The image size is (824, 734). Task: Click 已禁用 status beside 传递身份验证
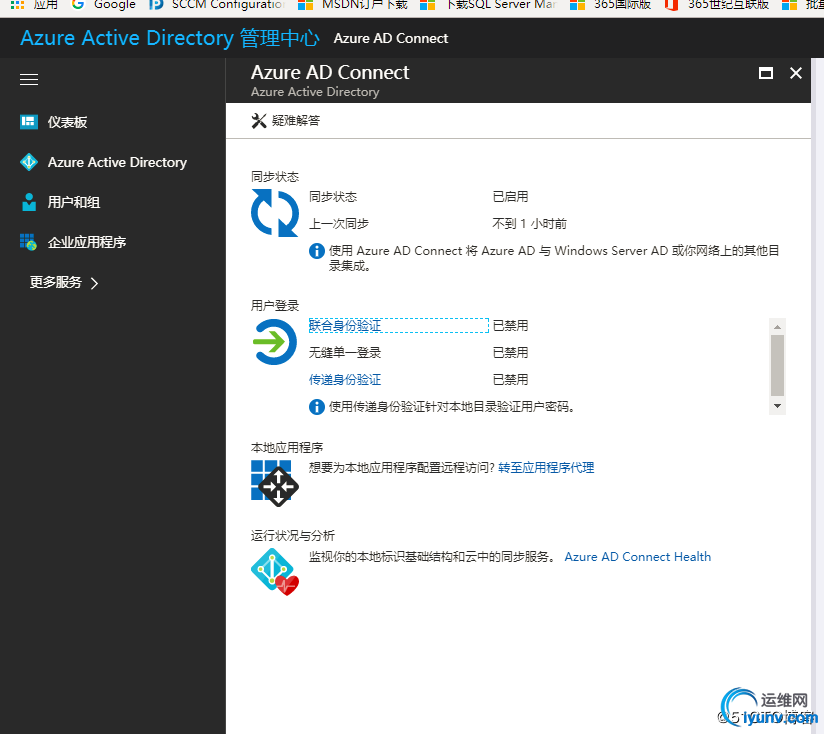click(x=510, y=379)
